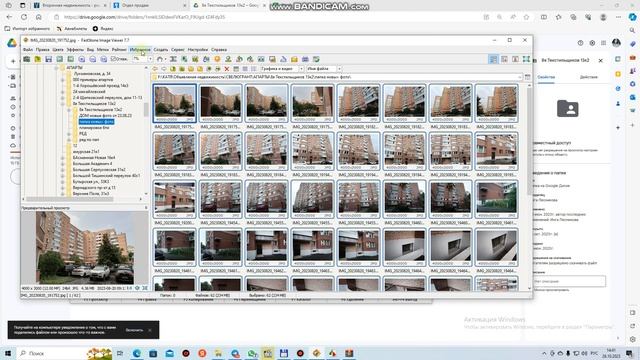Screen dimensions: 640x360
Task: Click the Edge browser refresh icon
Action: pos(24,17)
